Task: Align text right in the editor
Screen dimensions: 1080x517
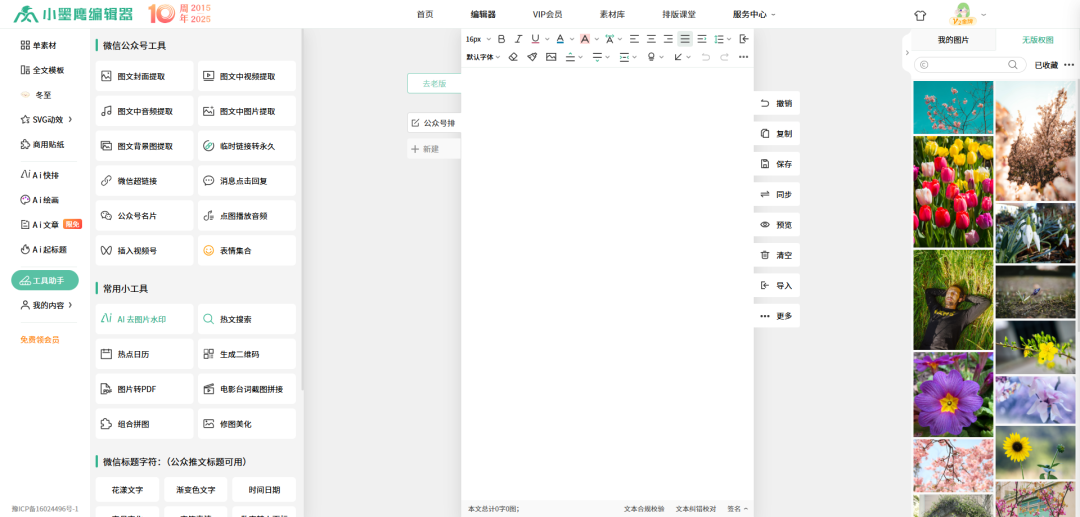Action: tap(668, 39)
